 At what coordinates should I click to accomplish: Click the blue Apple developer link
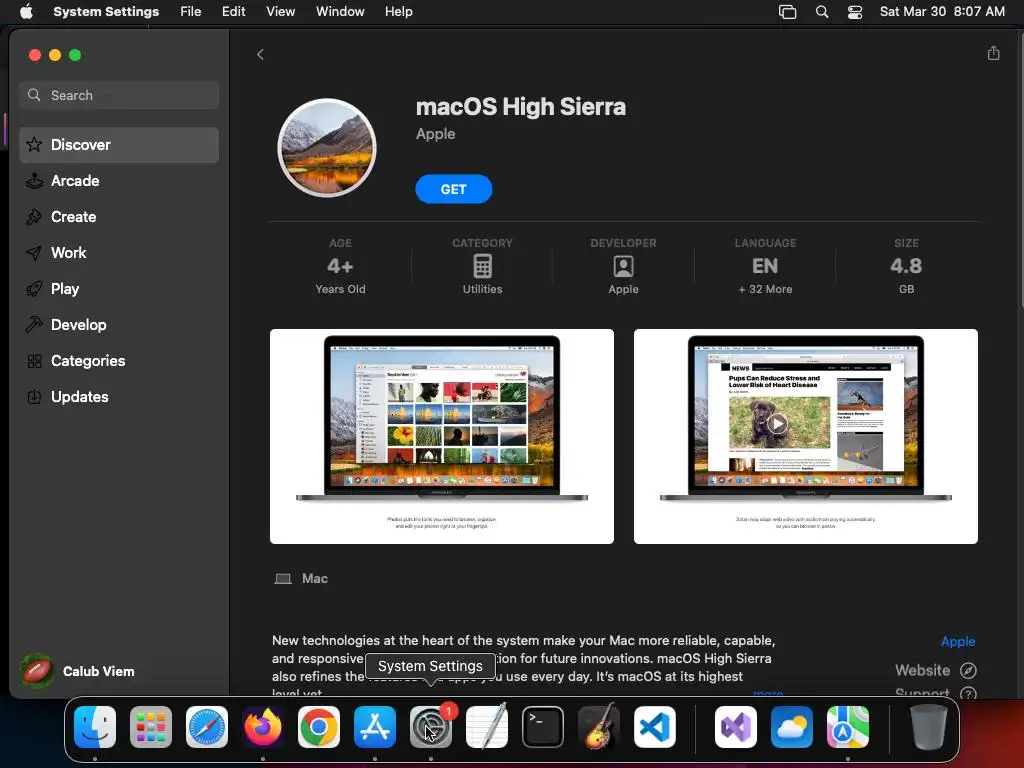(x=957, y=642)
